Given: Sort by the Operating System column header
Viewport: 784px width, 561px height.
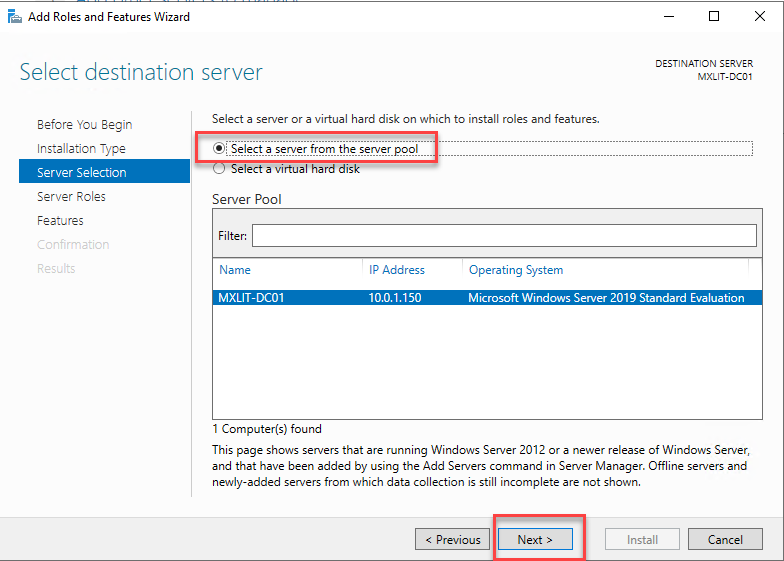Looking at the screenshot, I should coord(516,270).
